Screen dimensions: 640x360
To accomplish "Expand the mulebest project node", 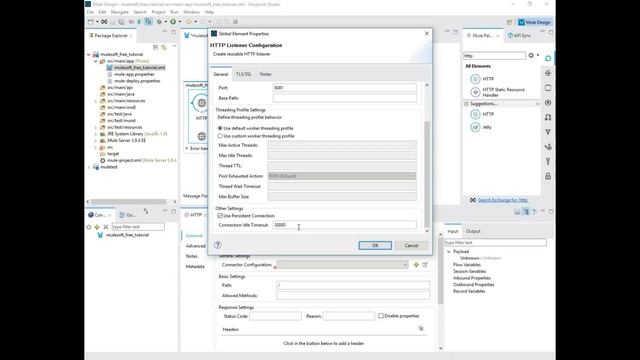I will coord(89,167).
